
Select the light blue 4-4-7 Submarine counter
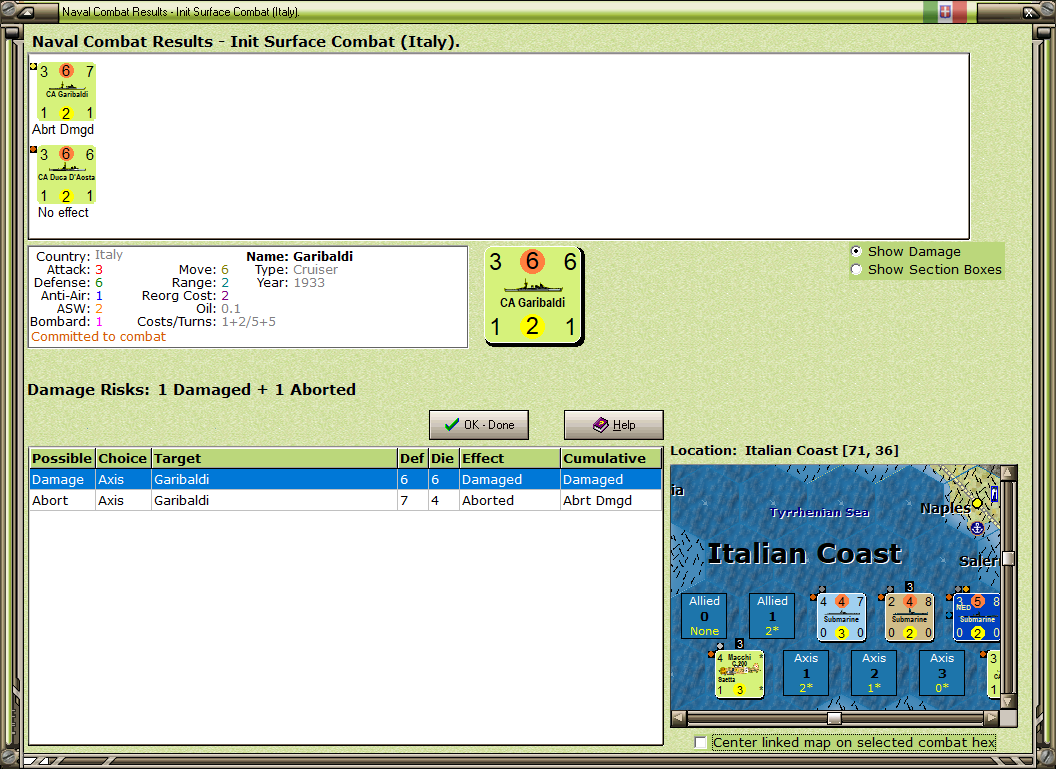[x=841, y=617]
